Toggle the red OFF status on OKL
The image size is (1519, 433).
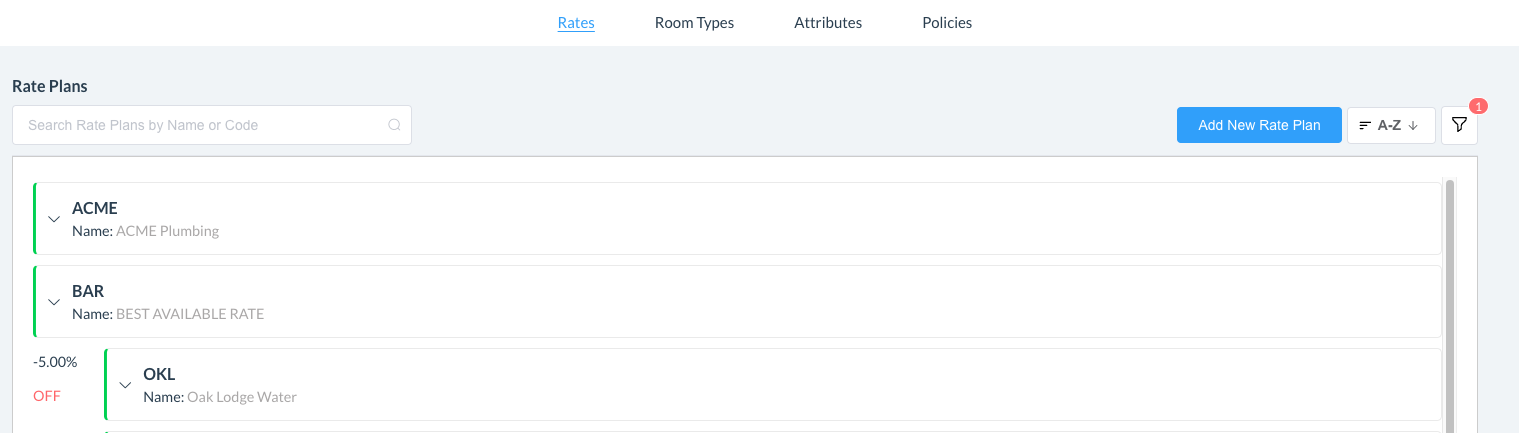click(x=47, y=396)
